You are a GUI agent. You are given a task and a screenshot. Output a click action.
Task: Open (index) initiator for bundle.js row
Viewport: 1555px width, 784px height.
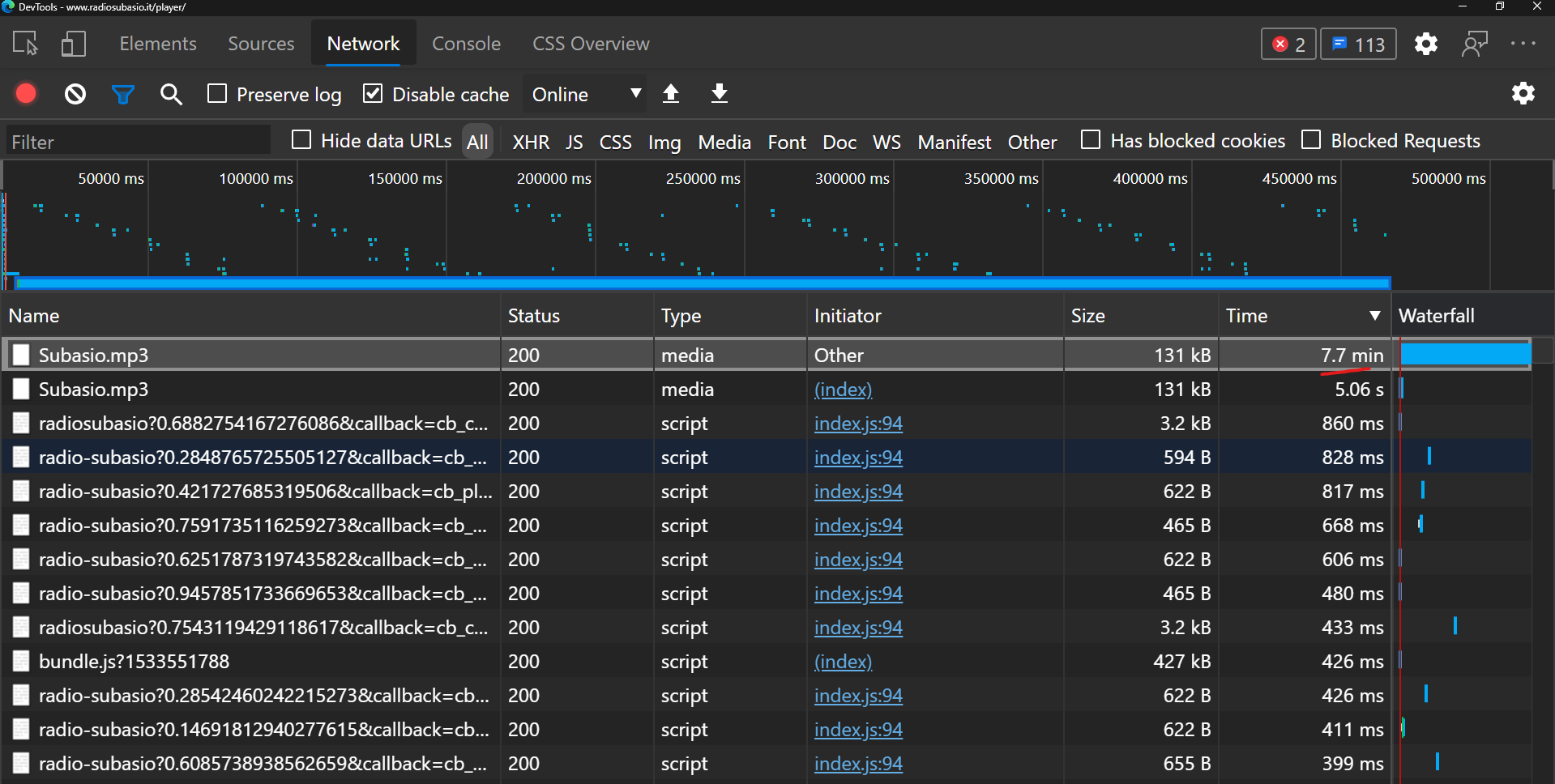(x=844, y=662)
